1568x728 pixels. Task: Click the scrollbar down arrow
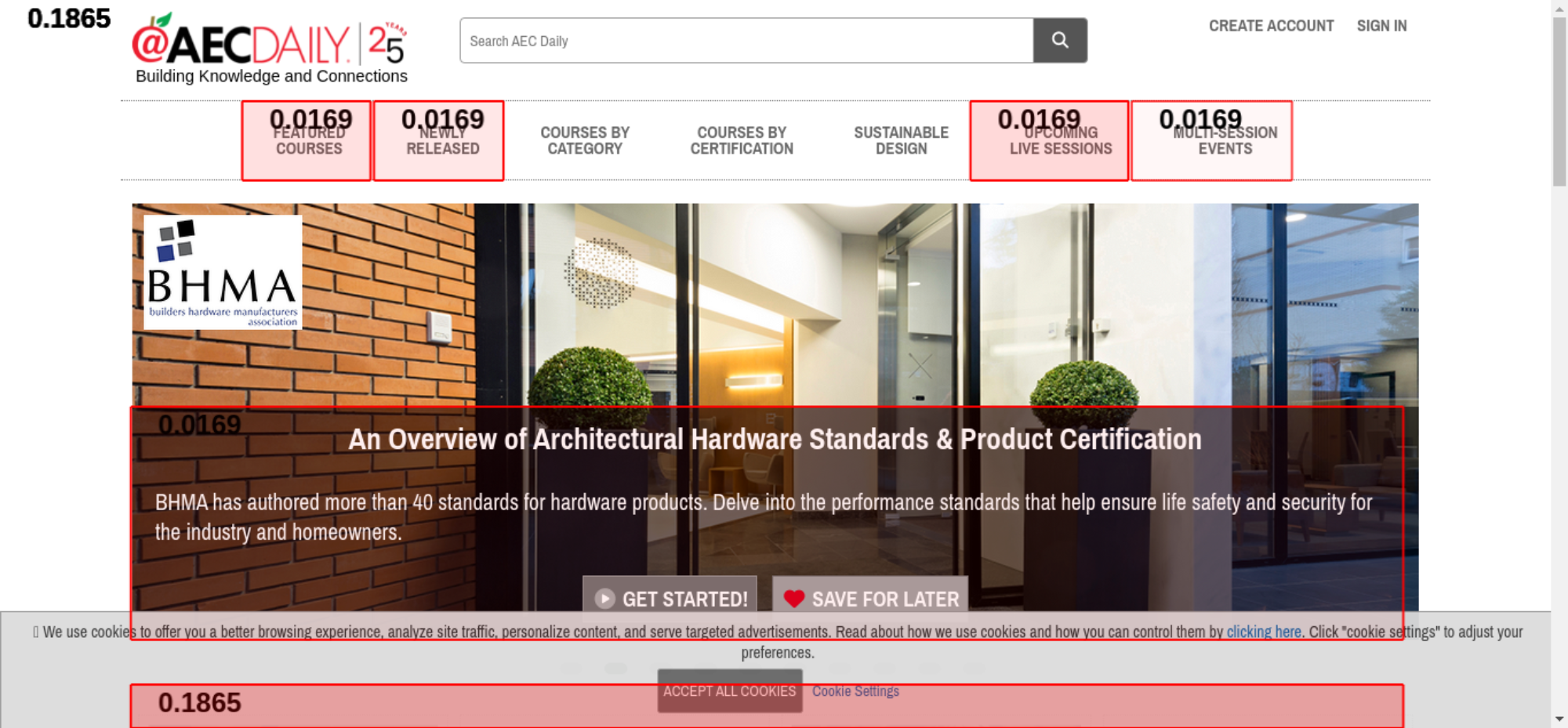coord(1559,719)
